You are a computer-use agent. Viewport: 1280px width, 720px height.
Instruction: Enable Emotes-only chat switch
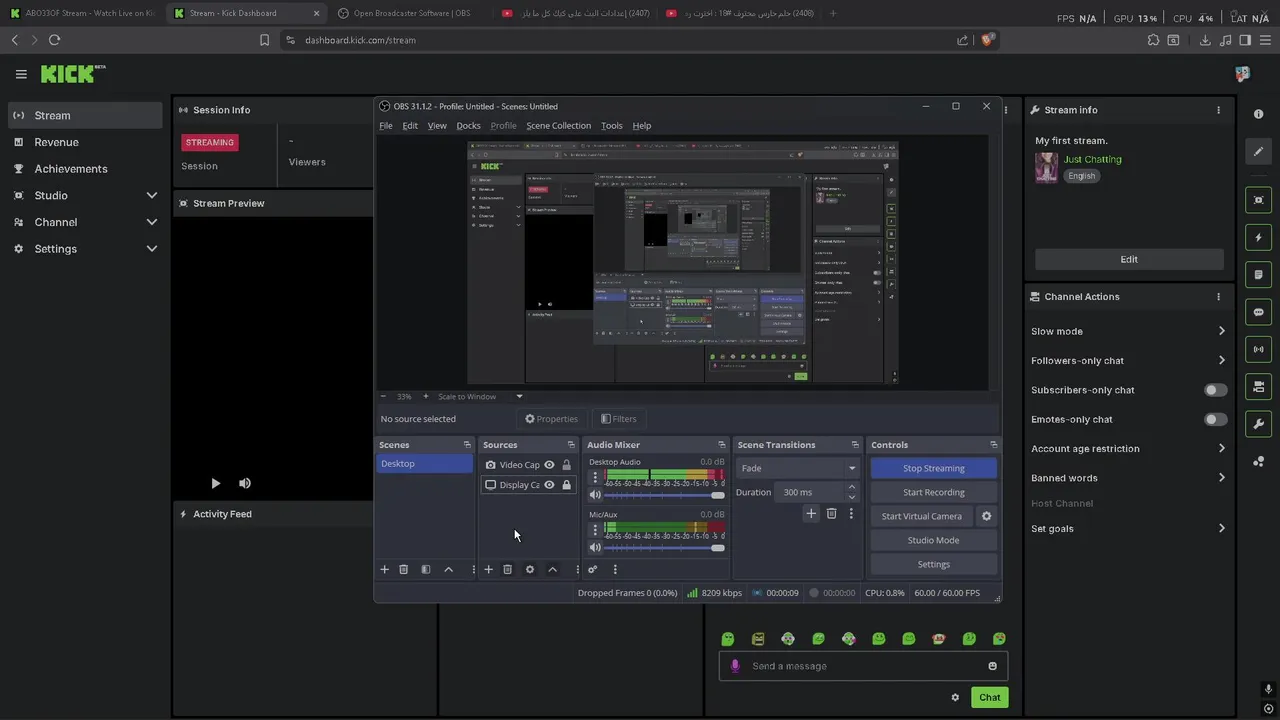pyautogui.click(x=1215, y=419)
